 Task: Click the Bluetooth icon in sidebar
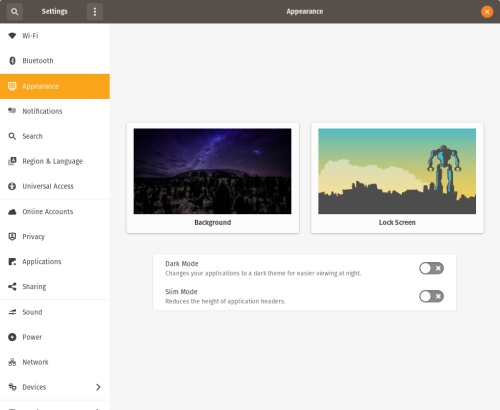click(x=12, y=61)
